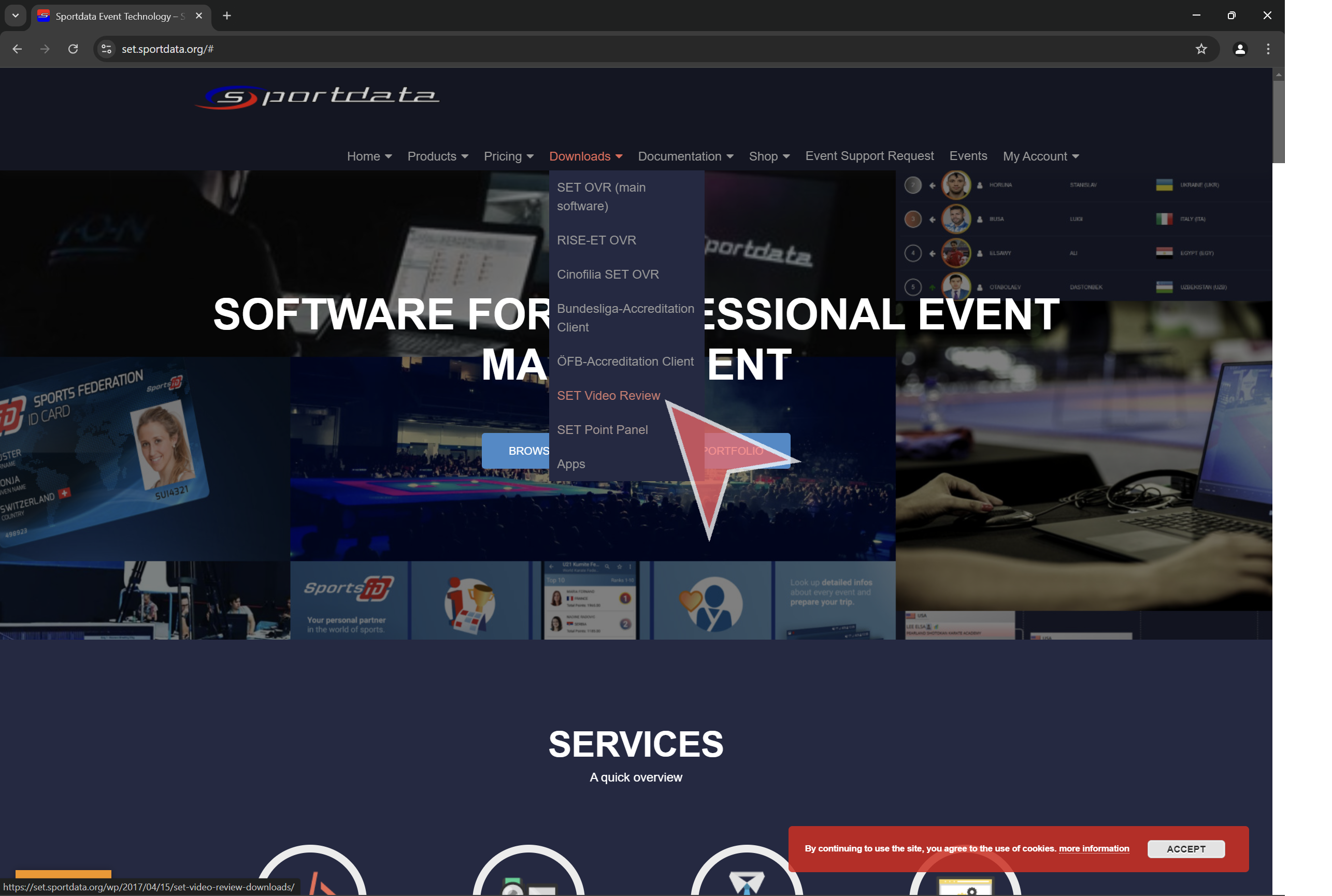1332x896 pixels.
Task: Click the Uzbekistan flag icon
Action: coord(1164,287)
